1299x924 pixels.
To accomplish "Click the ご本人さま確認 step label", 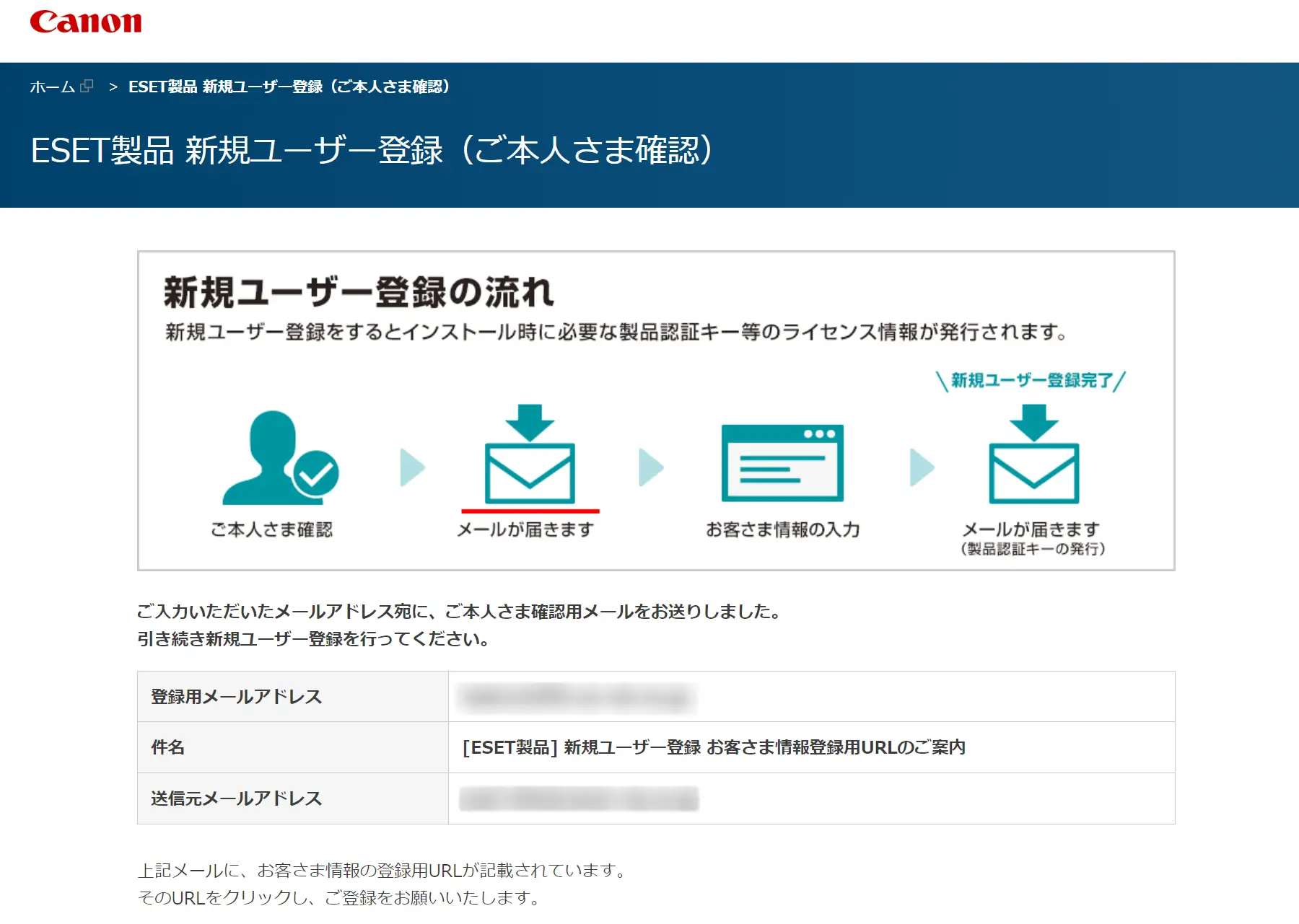I will pos(272,529).
